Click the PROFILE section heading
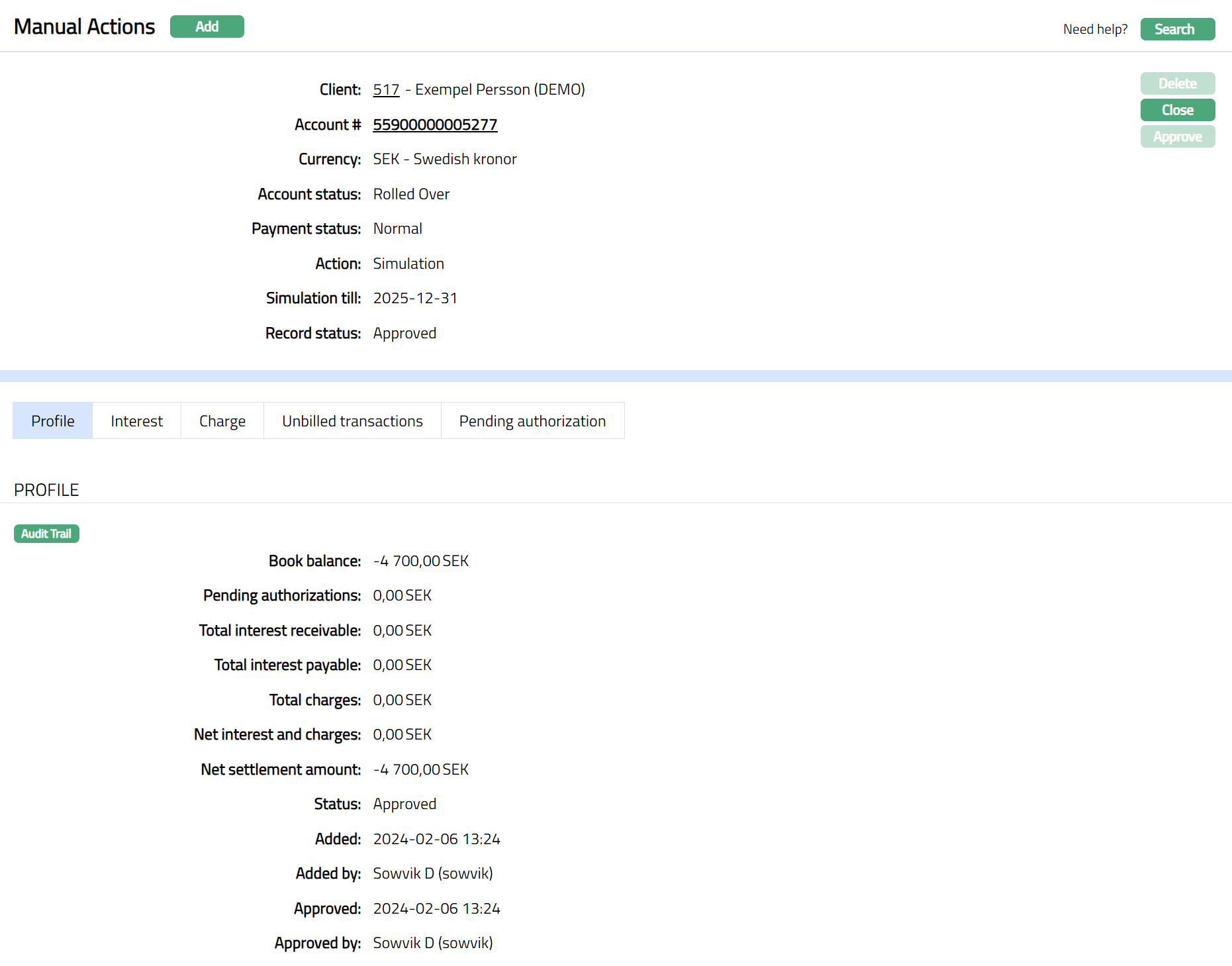The image size is (1232, 966). pyautogui.click(x=46, y=490)
